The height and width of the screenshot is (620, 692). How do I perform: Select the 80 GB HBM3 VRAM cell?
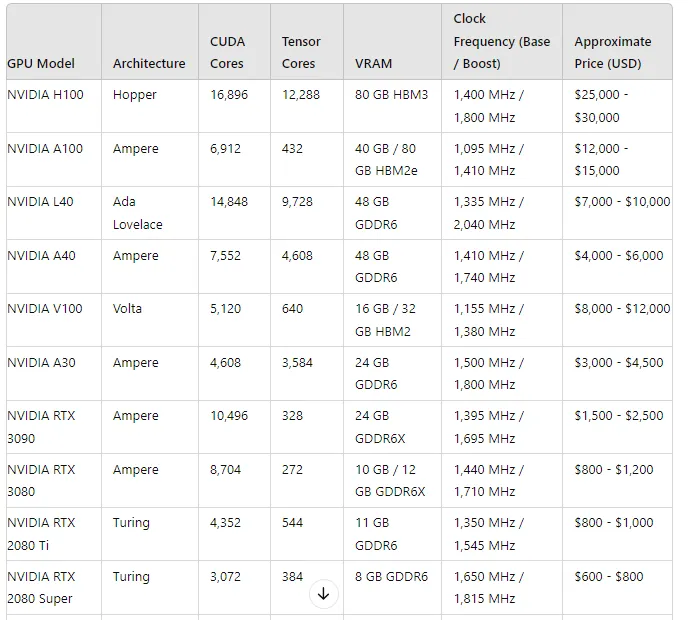pyautogui.click(x=391, y=95)
